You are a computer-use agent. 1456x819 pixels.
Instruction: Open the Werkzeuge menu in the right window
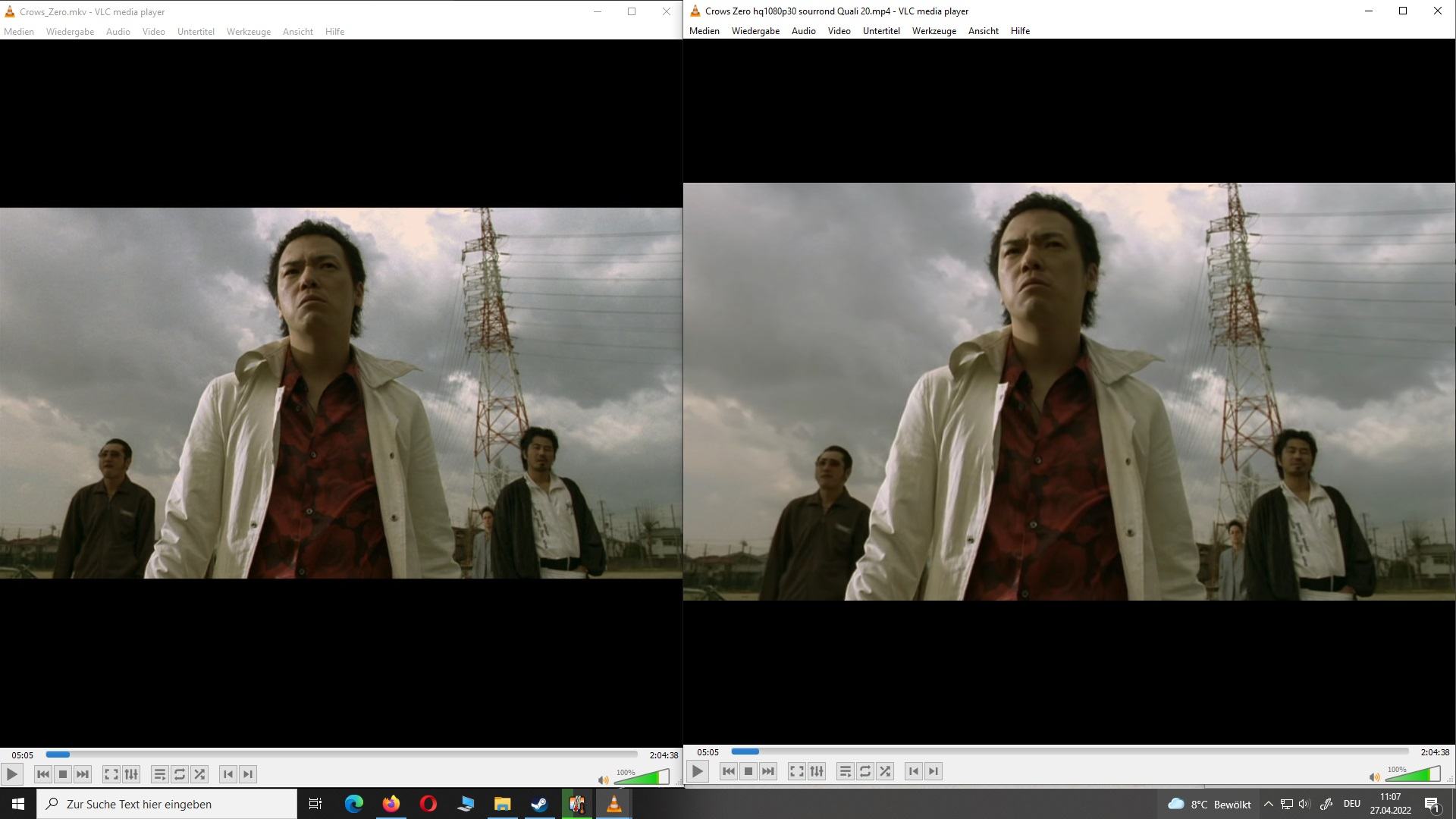(x=934, y=31)
